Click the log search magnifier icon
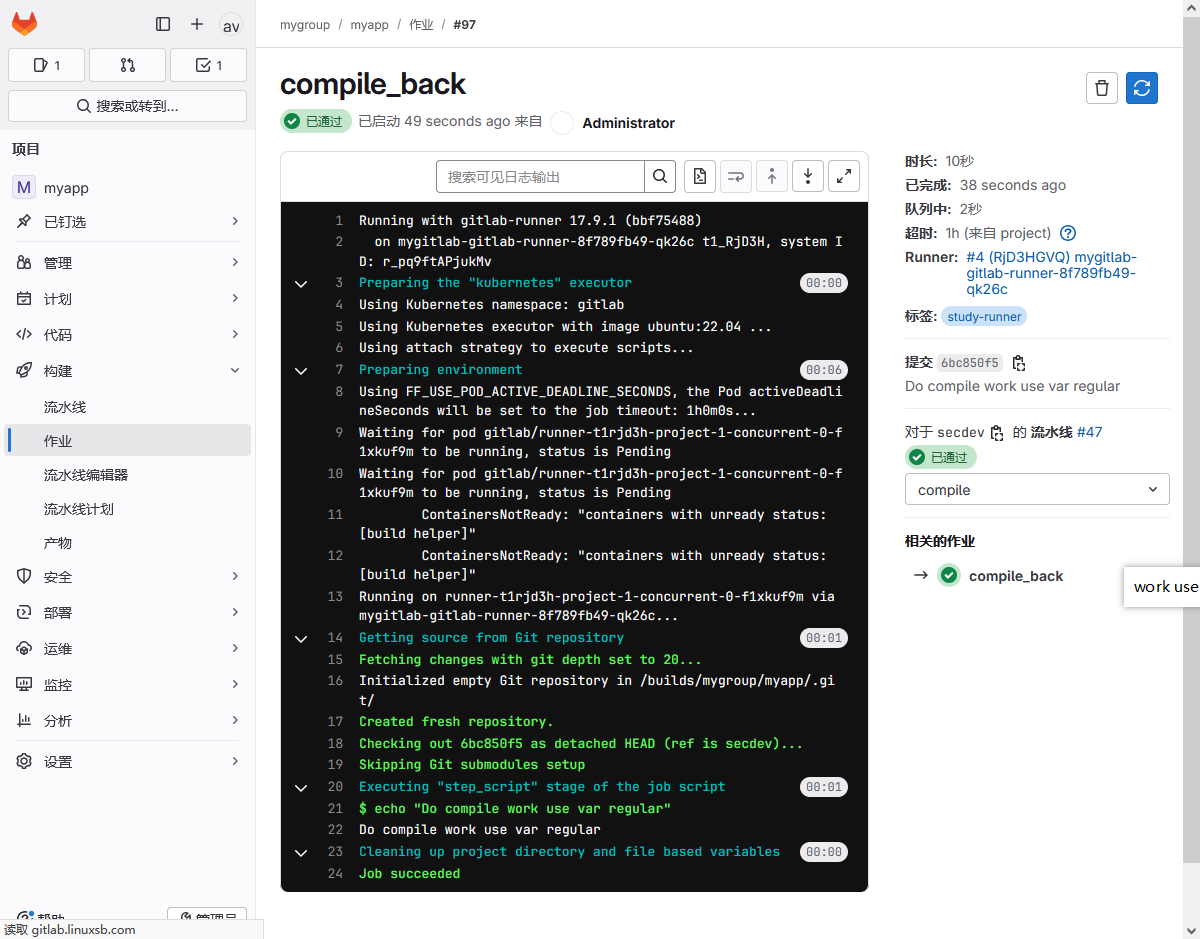 click(660, 176)
